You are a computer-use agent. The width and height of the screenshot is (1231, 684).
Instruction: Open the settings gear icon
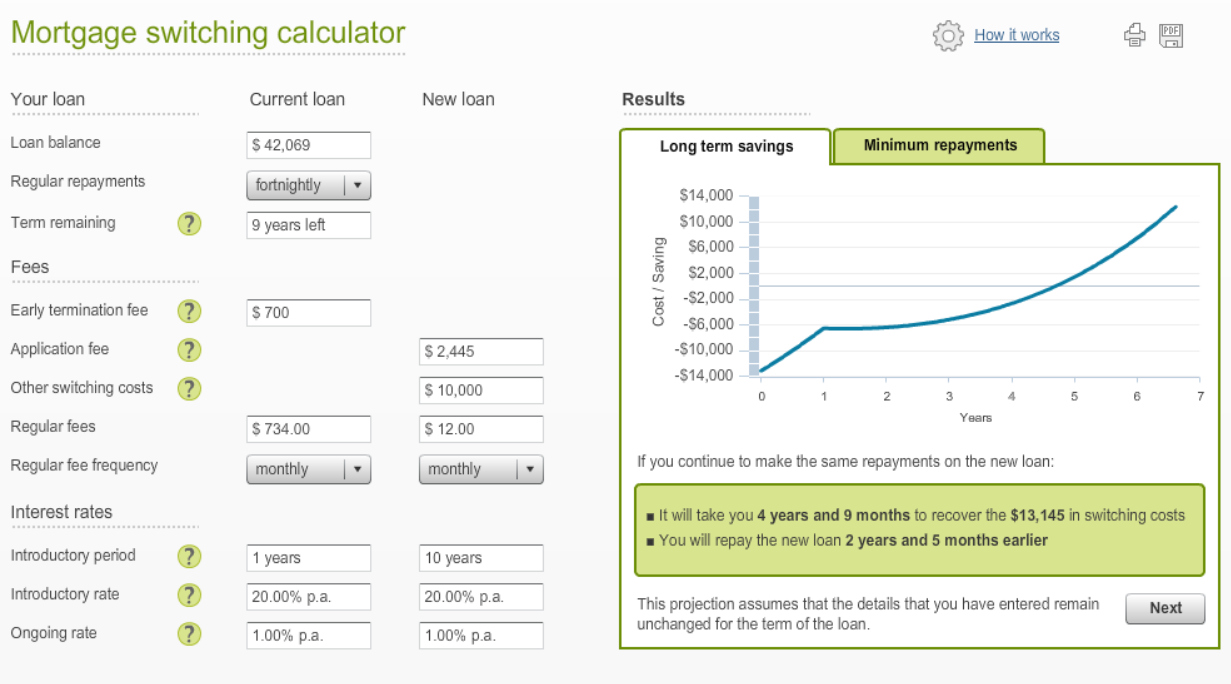pyautogui.click(x=946, y=35)
